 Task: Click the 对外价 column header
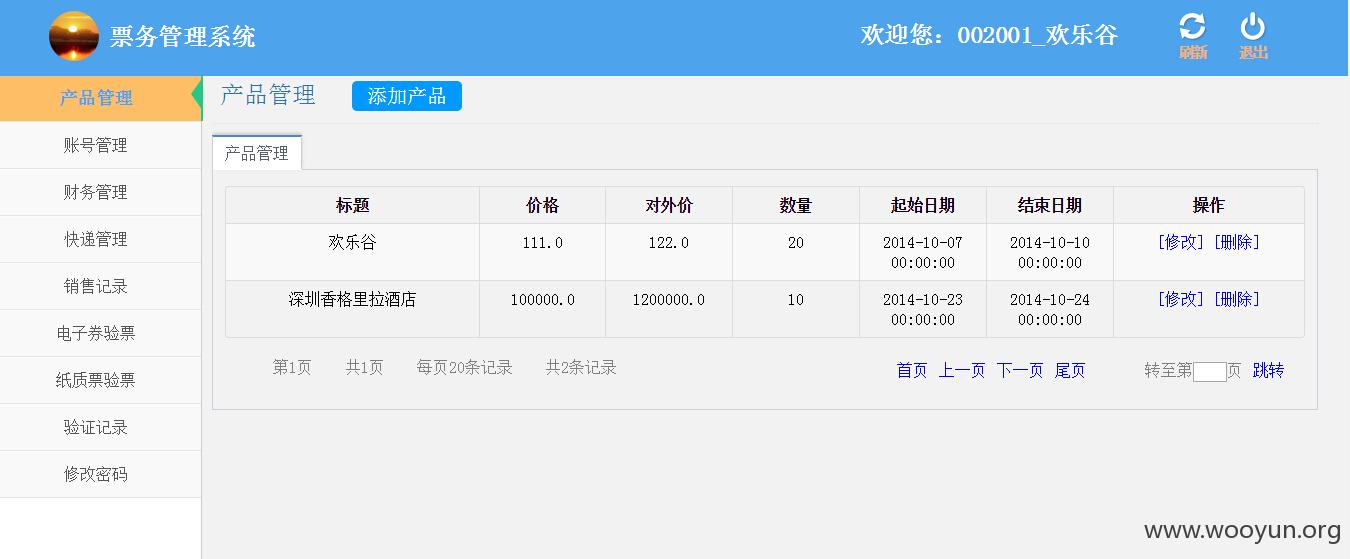tap(669, 205)
